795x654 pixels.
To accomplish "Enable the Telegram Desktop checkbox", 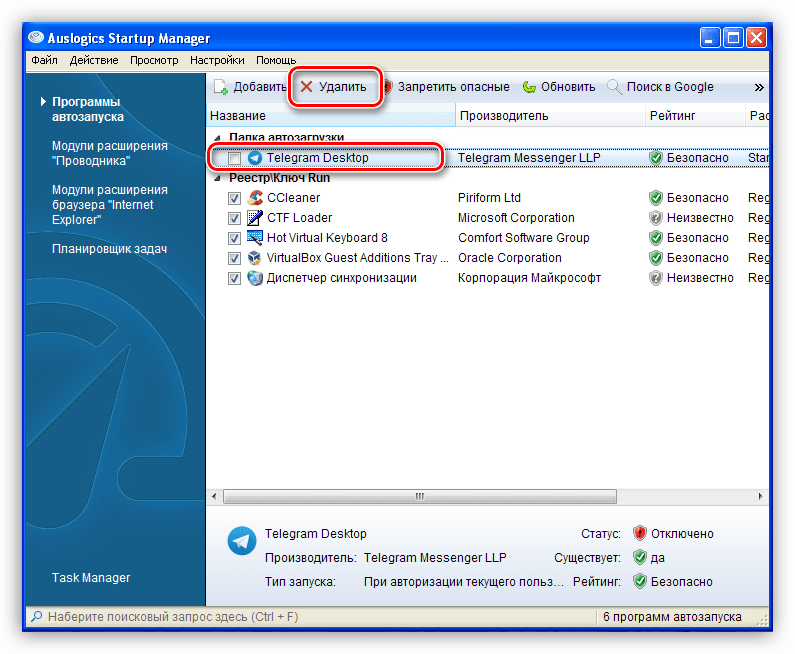I will tap(234, 158).
